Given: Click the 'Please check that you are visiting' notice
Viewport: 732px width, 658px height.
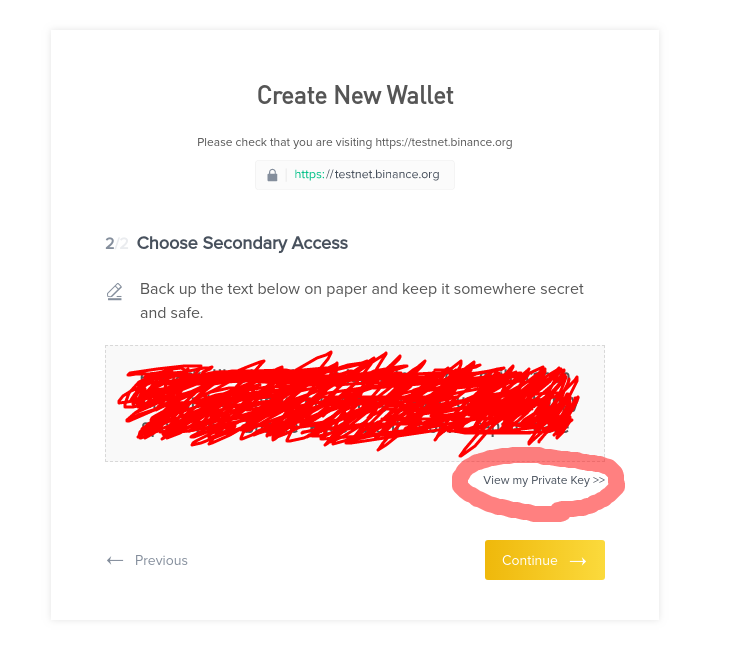Looking at the screenshot, I should click(x=355, y=142).
